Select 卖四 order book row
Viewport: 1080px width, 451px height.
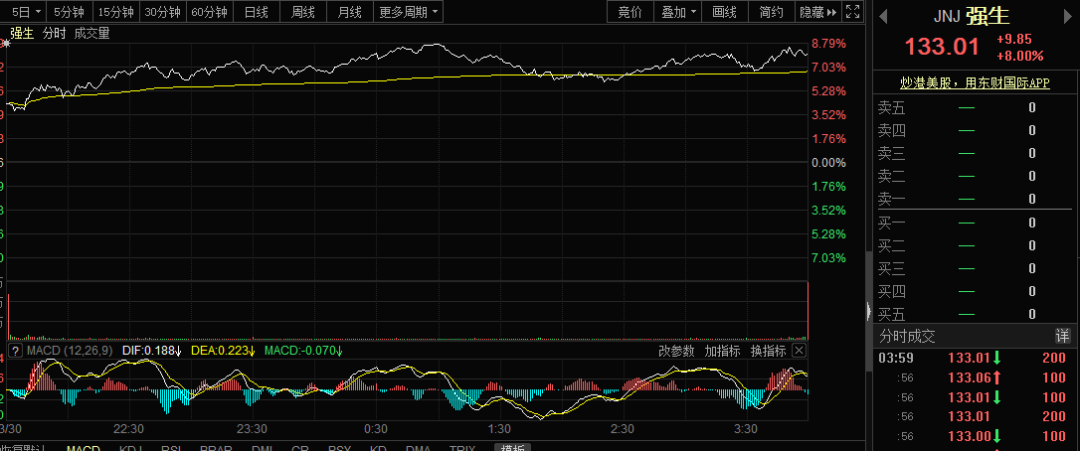click(x=973, y=130)
